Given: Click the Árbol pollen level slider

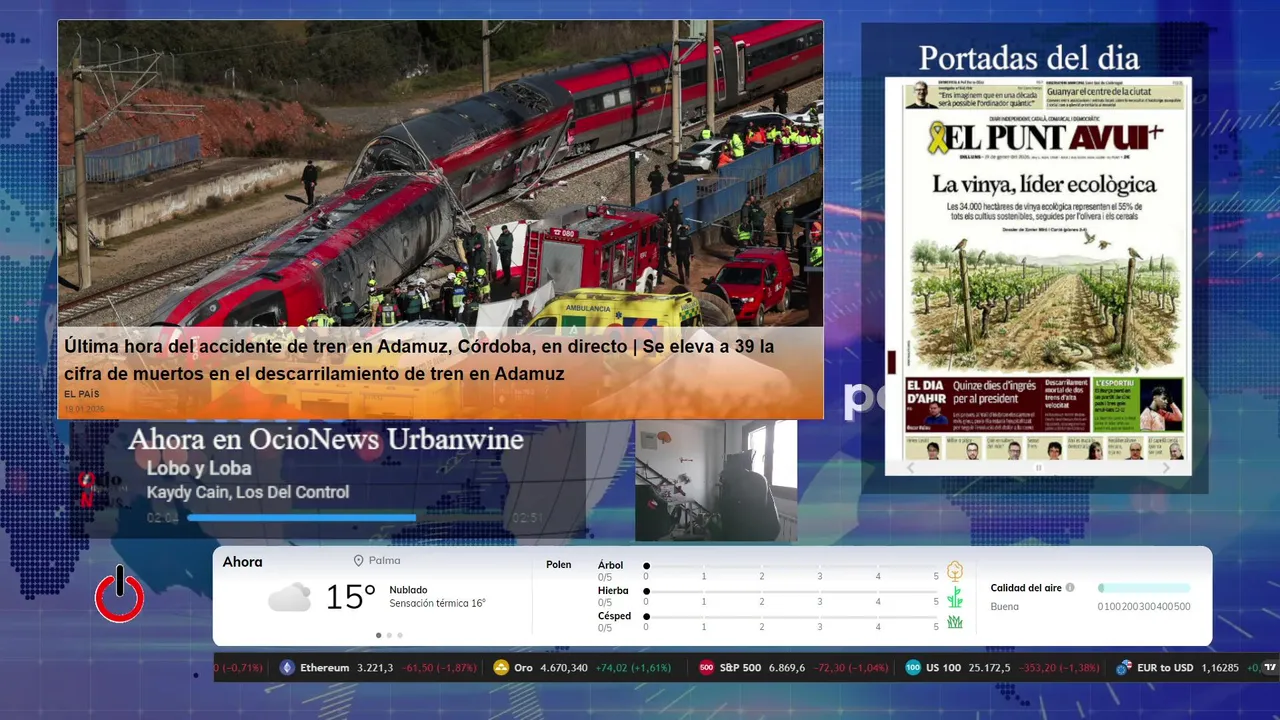Looking at the screenshot, I should coord(792,566).
